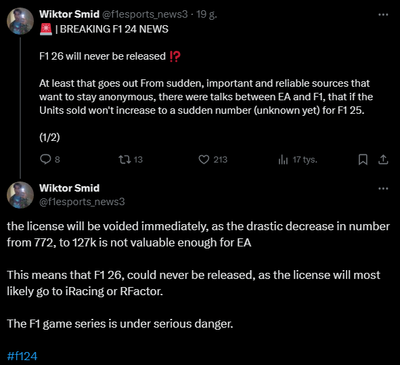Click the red siren emoji before BREAKING
Image resolution: width=400 pixels, height=365 pixels.
[x=46, y=29]
